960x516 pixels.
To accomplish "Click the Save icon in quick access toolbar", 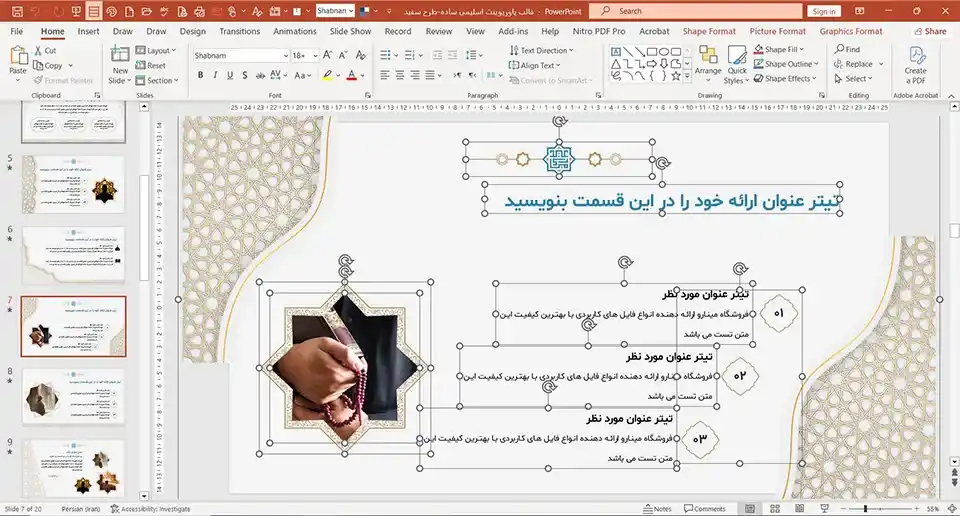I will coord(17,11).
